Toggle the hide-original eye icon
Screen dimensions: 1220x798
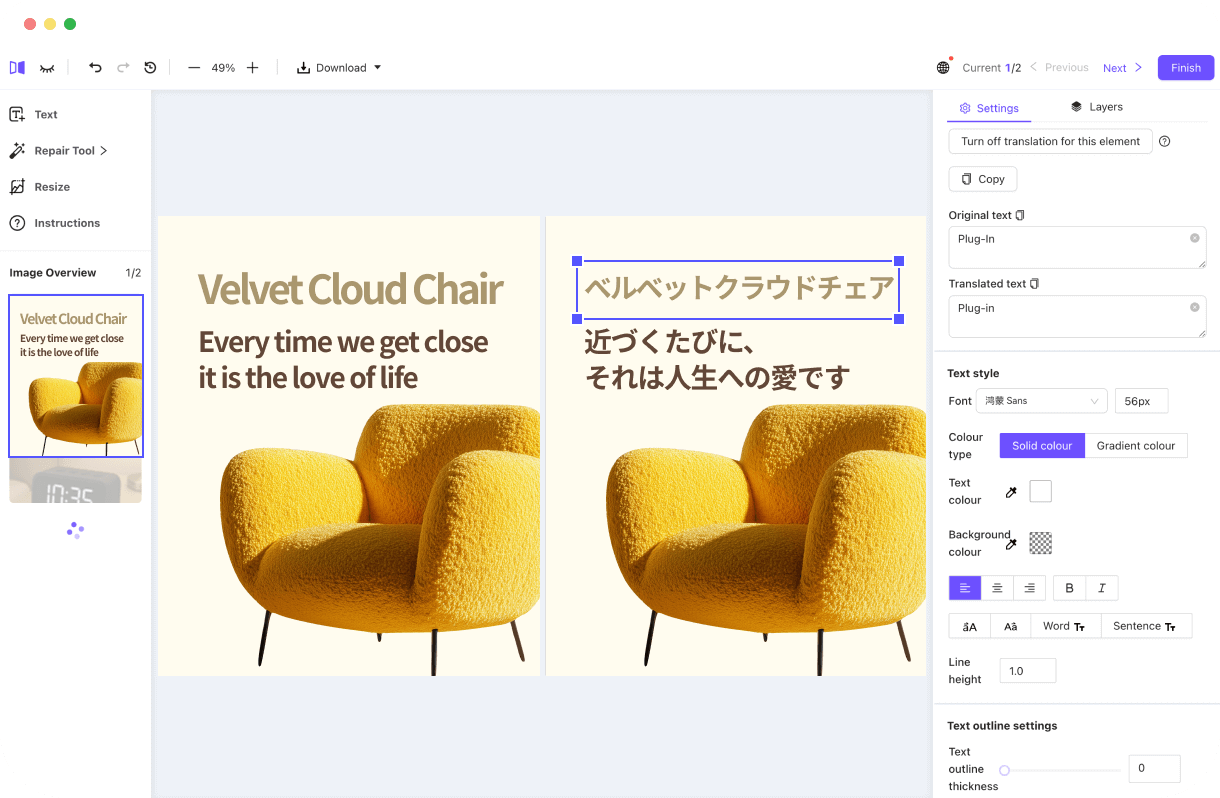[x=47, y=68]
